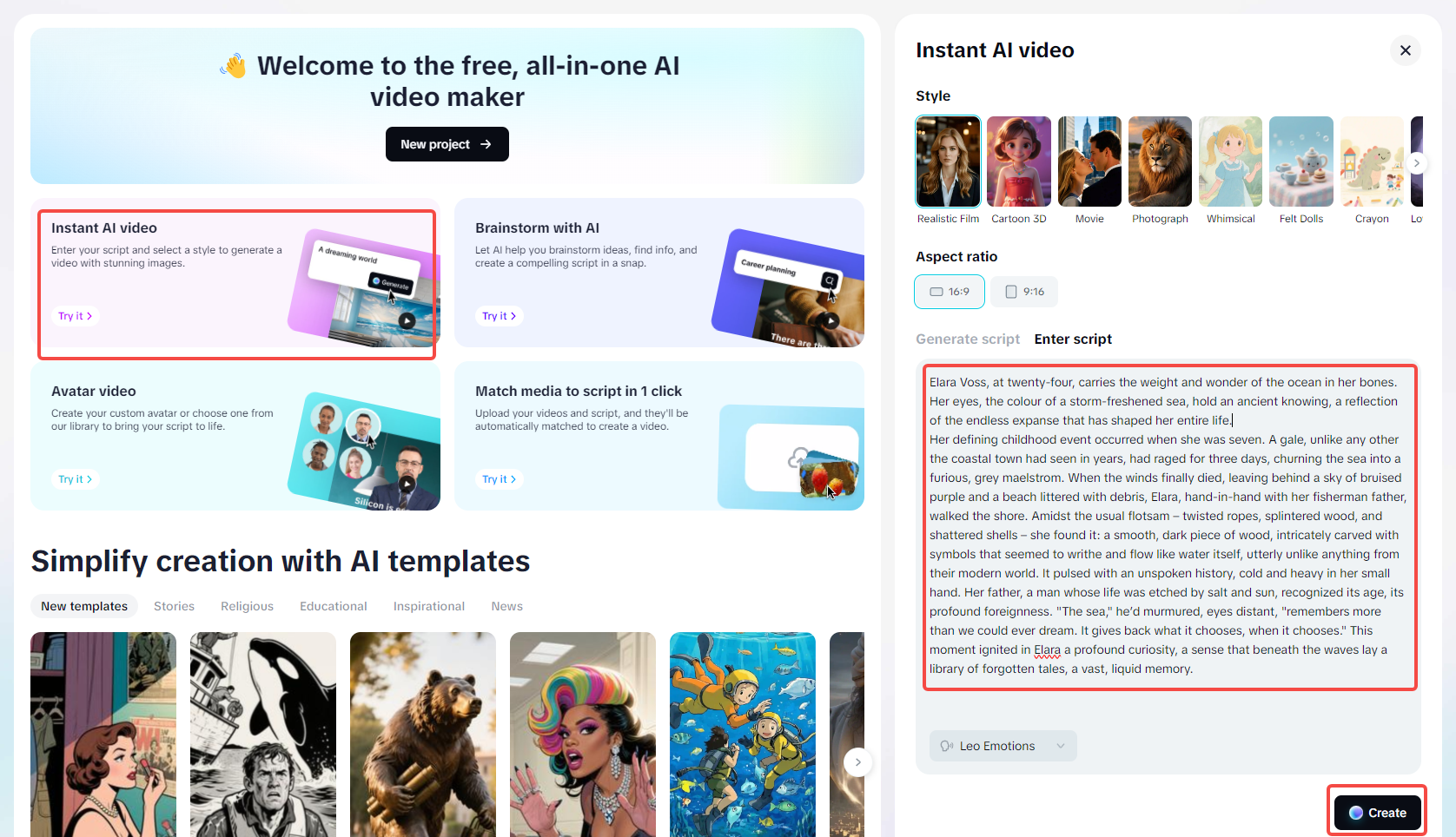Click the Create button

pos(1377,813)
